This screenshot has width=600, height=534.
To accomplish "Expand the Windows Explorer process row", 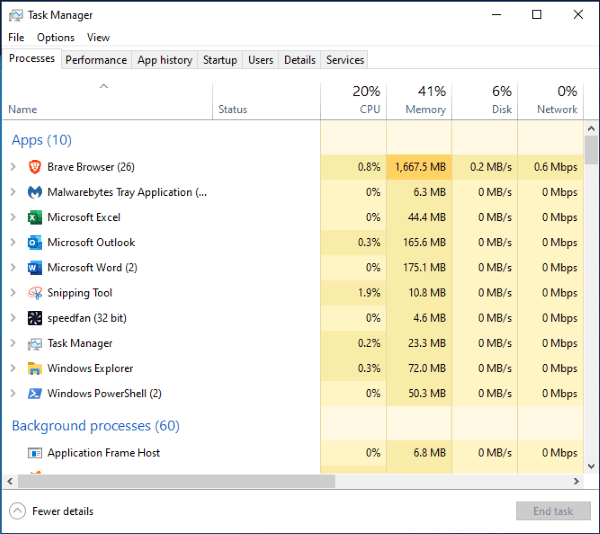I will [x=13, y=368].
